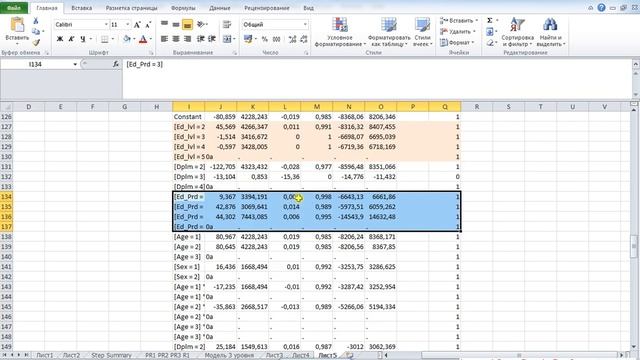Switch to the Данные tab

(x=220, y=8)
